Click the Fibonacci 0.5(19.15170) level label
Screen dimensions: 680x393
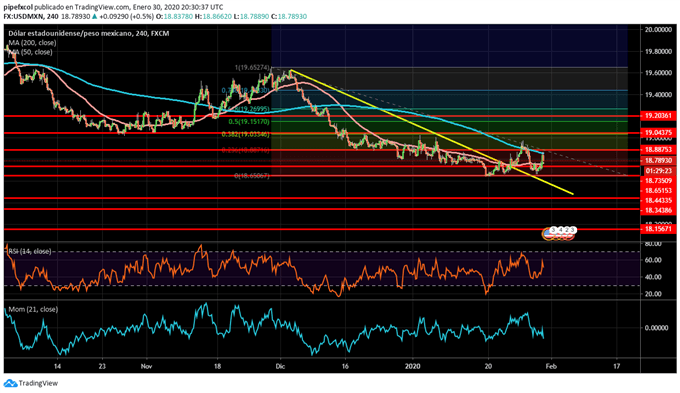[249, 122]
